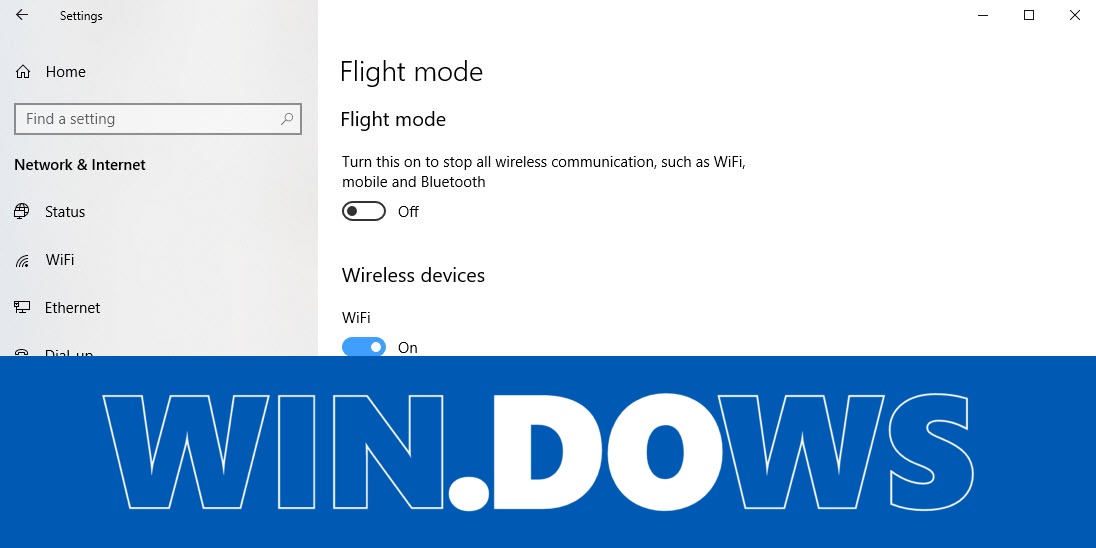Click the Find a setting search box
The width and height of the screenshot is (1096, 548).
pos(158,119)
